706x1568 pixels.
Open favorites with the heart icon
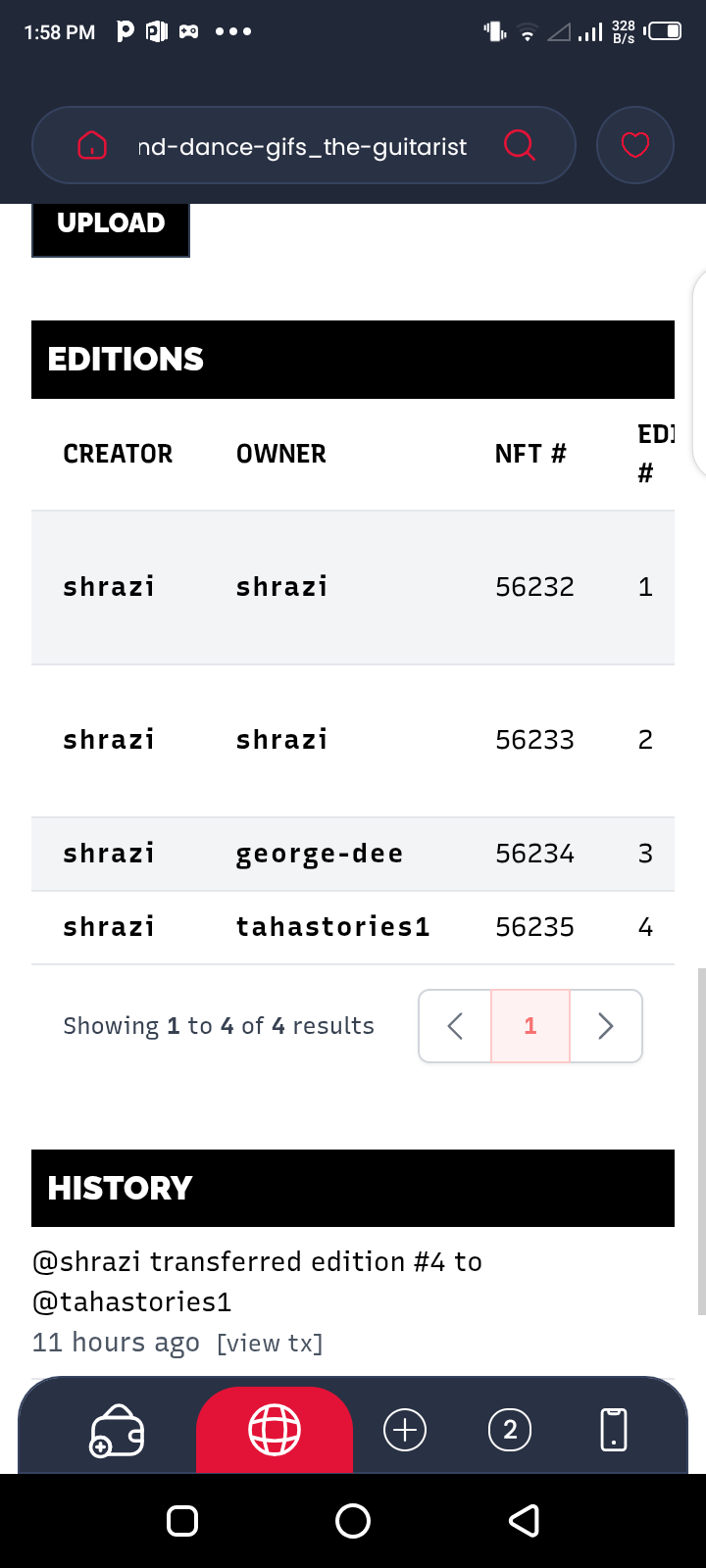[635, 145]
